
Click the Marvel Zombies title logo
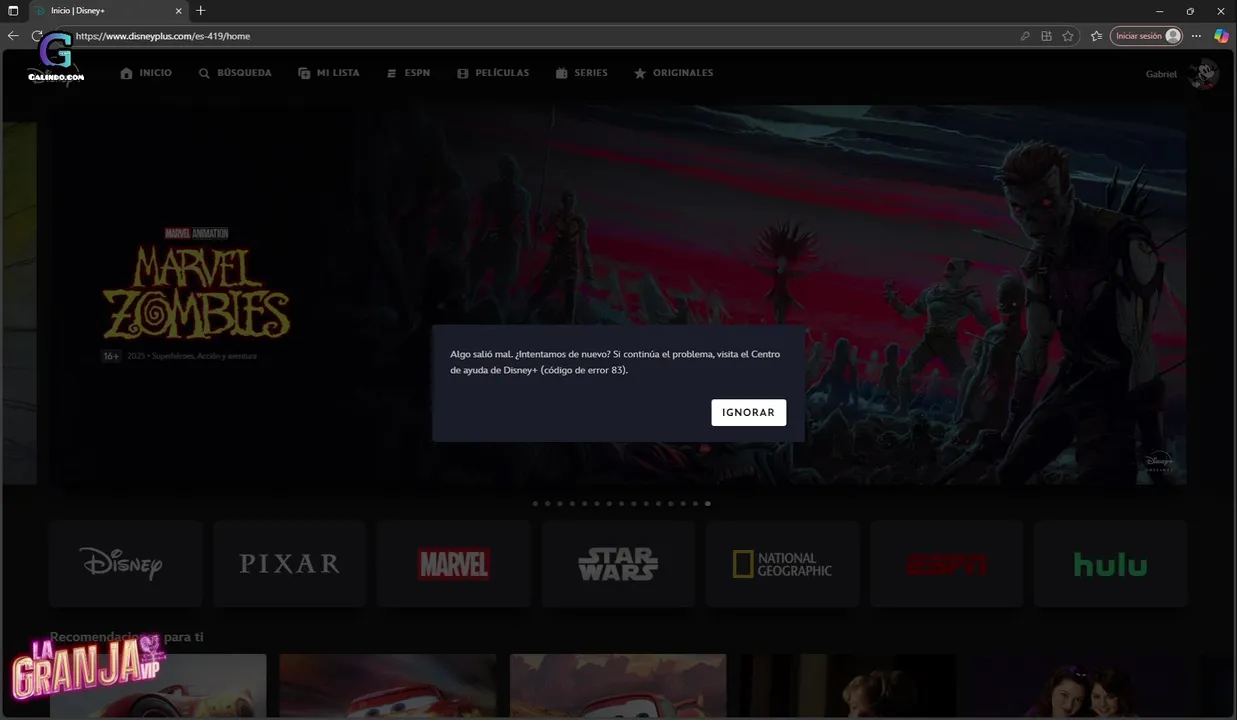pos(196,293)
